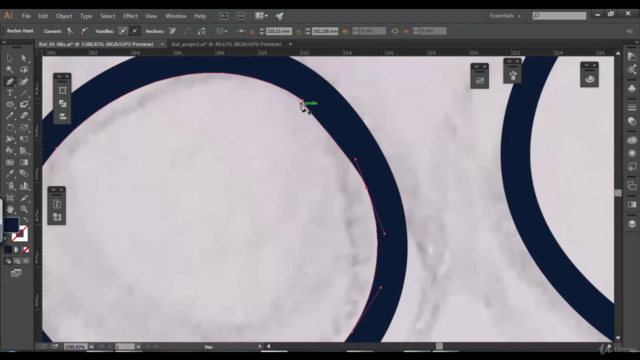
Task: Open the artboard navigation dropdown
Action: coord(138,347)
